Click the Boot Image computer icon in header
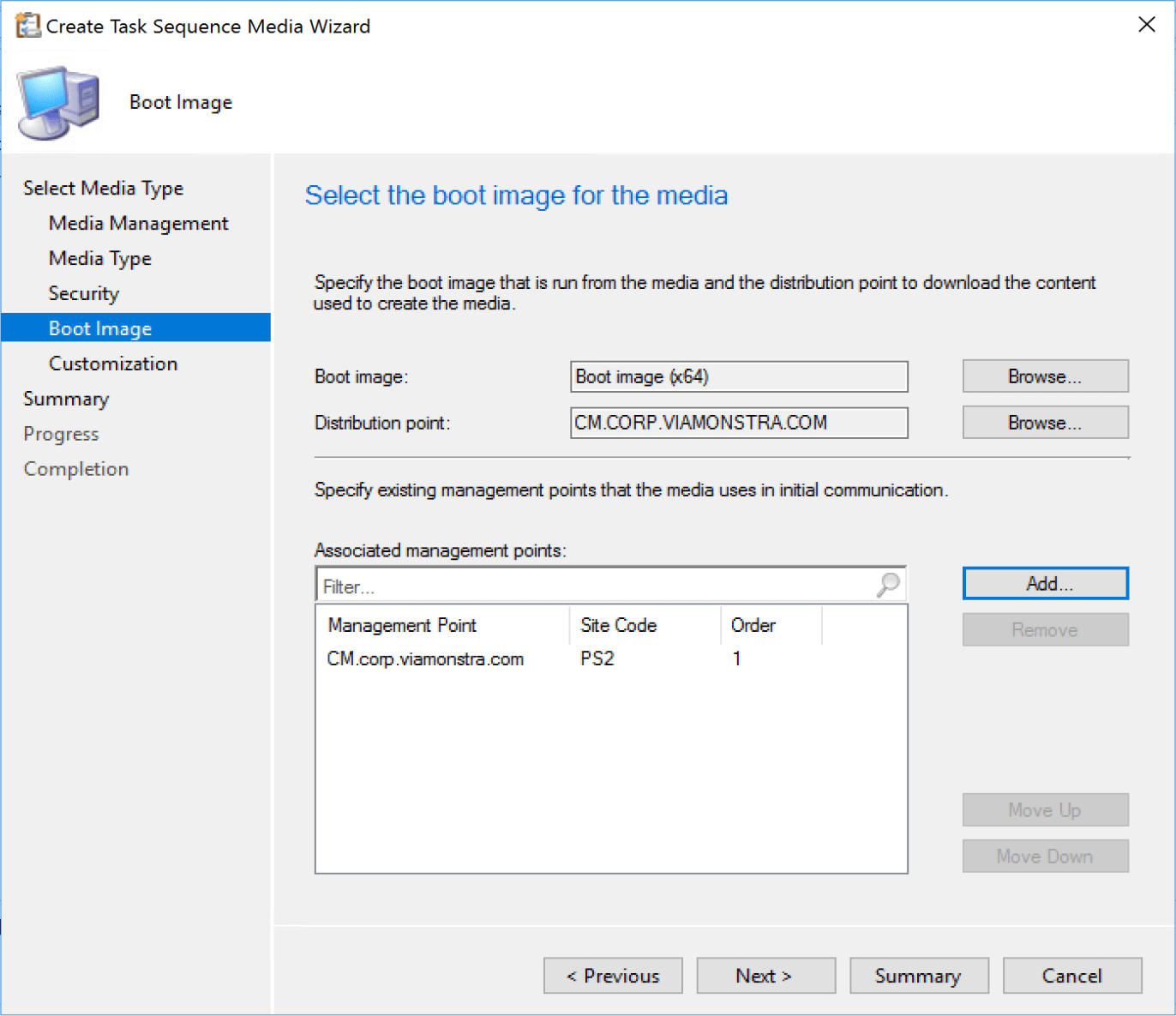This screenshot has height=1016, width=1176. click(x=57, y=102)
